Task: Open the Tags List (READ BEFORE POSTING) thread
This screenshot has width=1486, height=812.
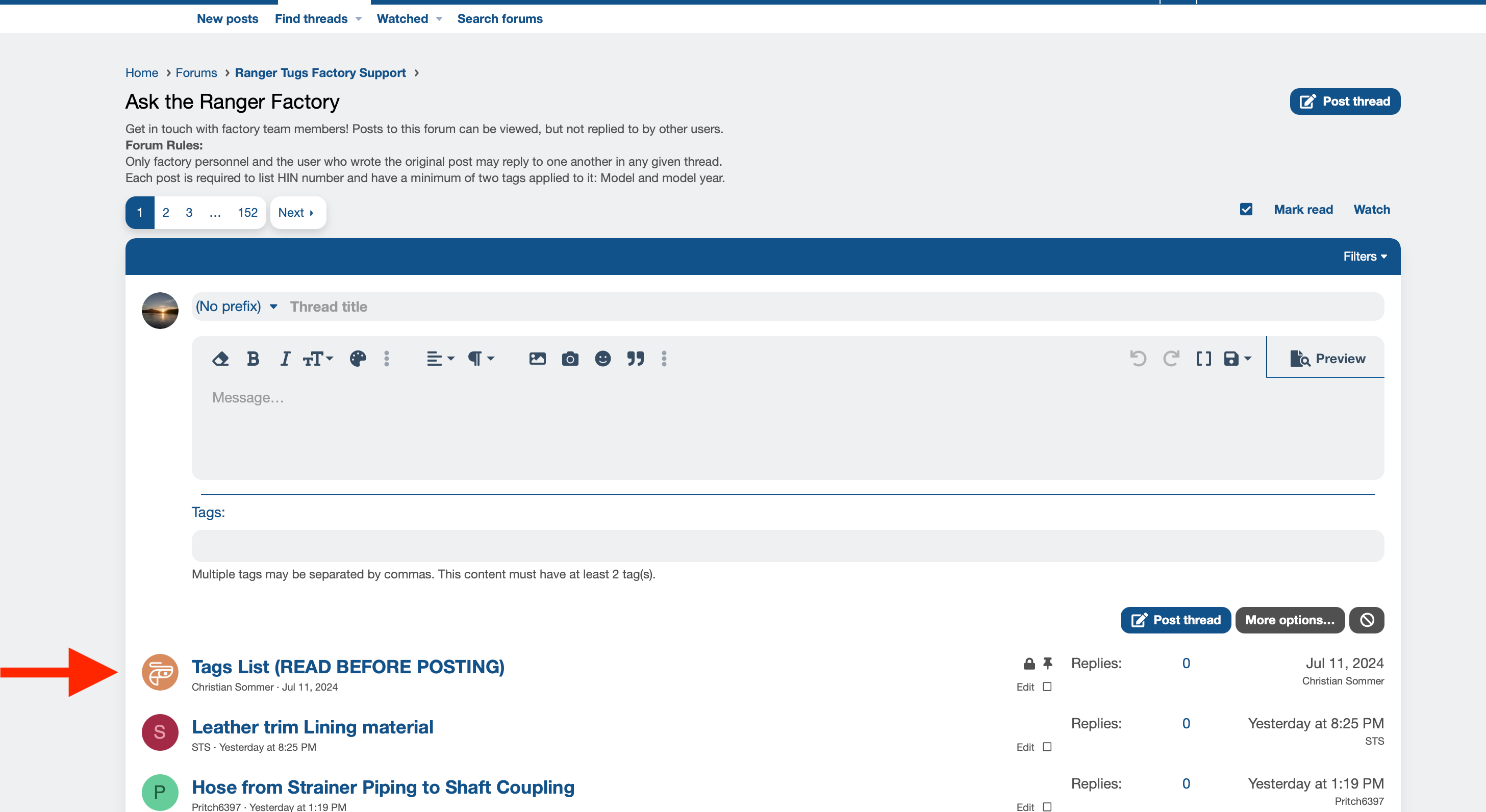Action: [348, 667]
